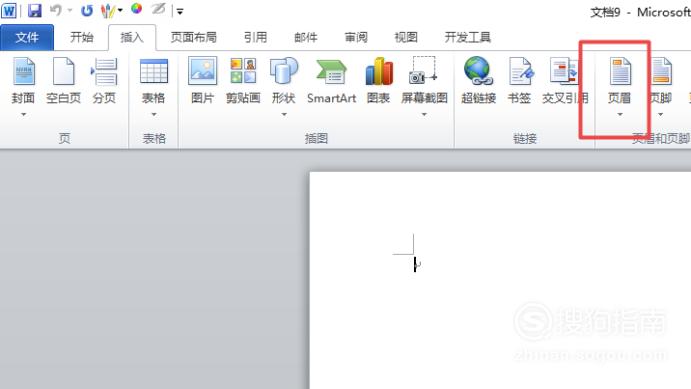This screenshot has width=691, height=389.
Task: Click the crossed-out pen quick access icon
Action: 158,9
